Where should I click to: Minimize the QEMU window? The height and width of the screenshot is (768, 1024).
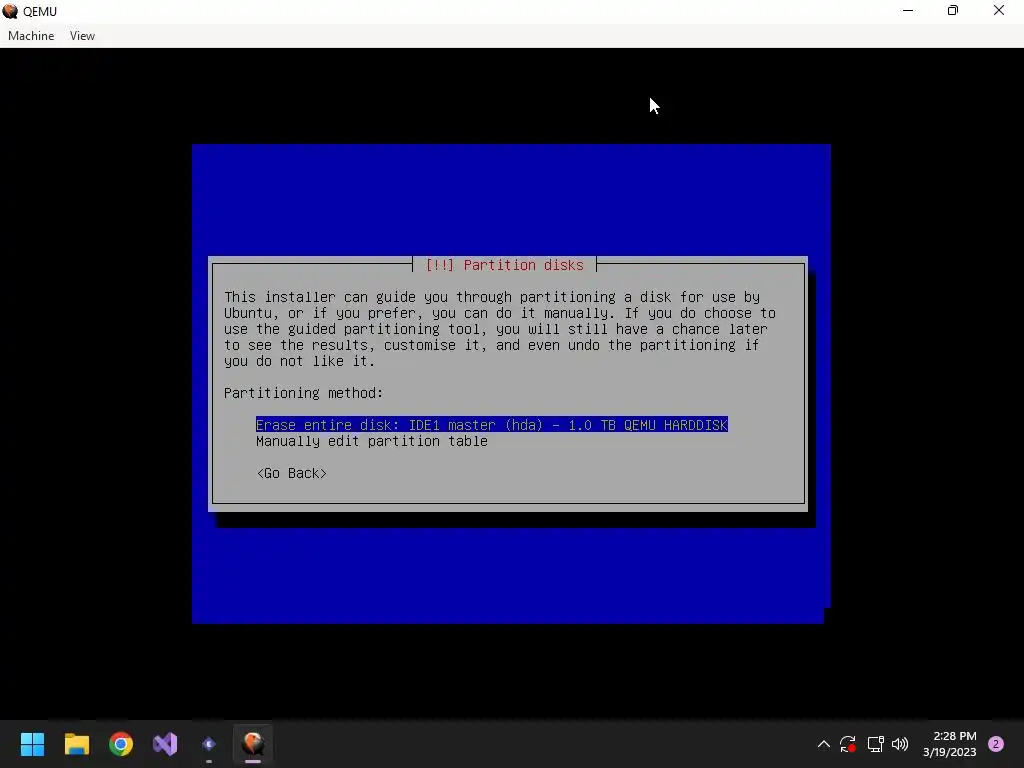[x=908, y=10]
